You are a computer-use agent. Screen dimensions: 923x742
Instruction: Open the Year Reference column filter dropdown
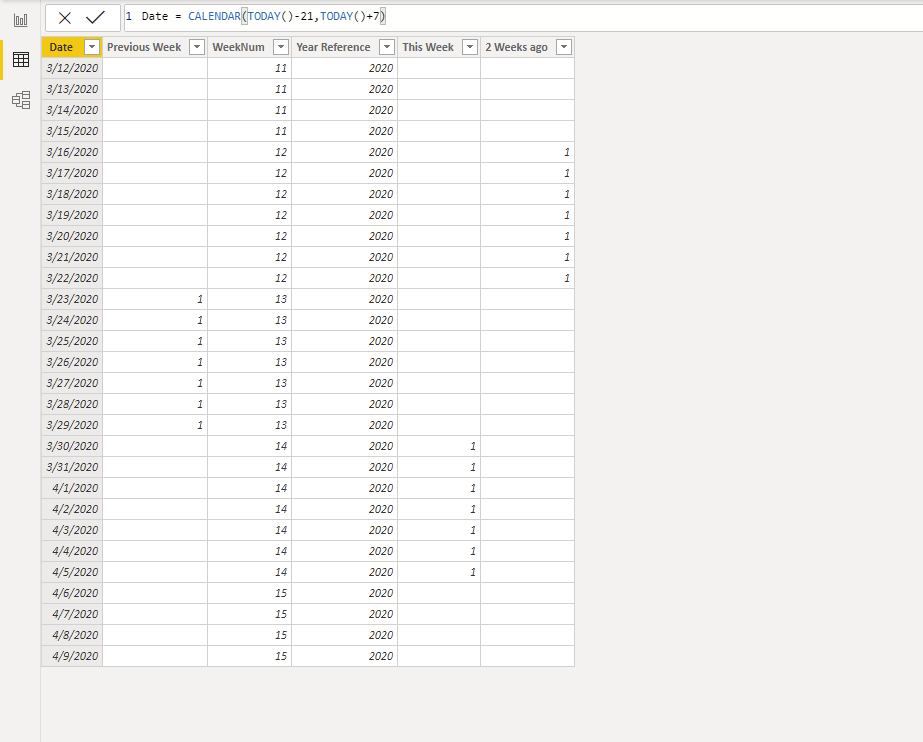[x=387, y=47]
